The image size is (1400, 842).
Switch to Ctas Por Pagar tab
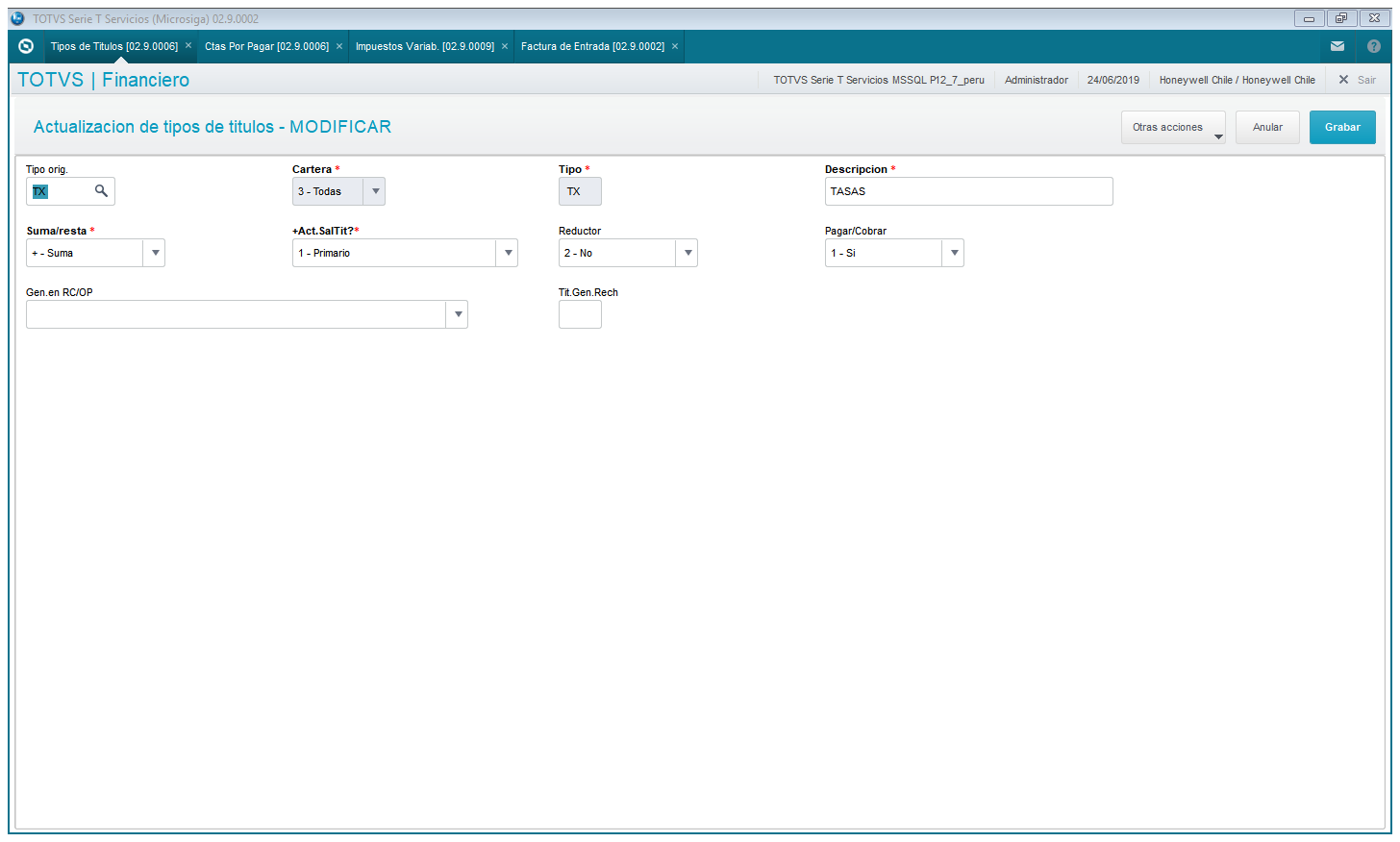pos(266,46)
